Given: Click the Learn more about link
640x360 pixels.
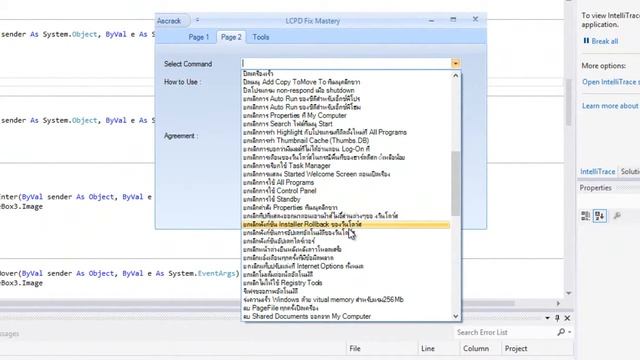Looking at the screenshot, I should pos(610,106).
